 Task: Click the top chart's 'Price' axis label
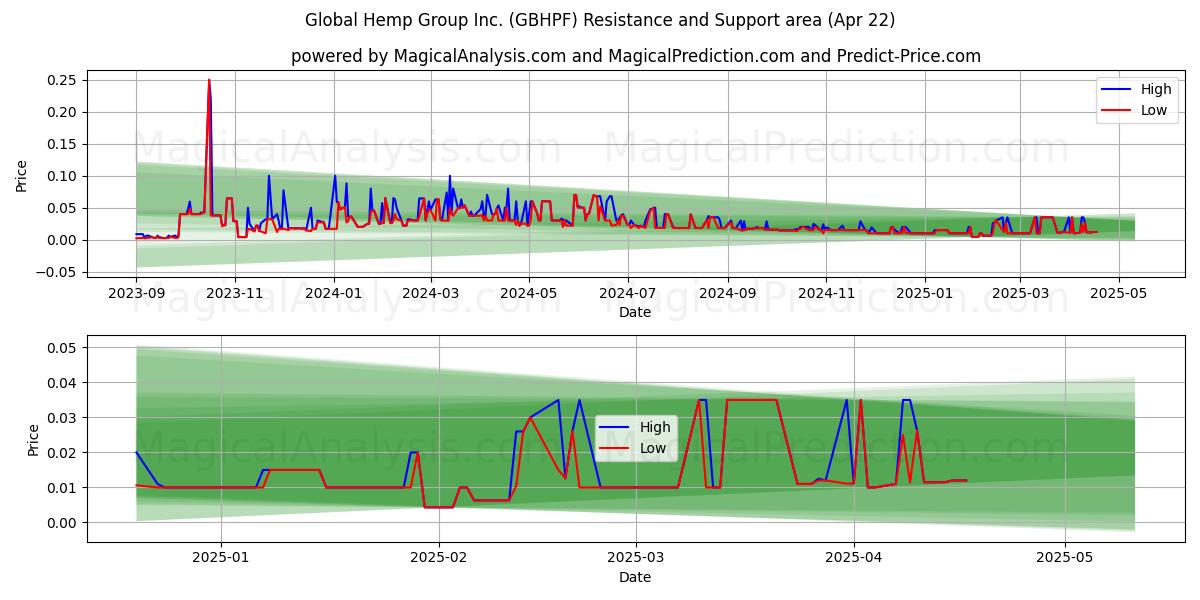22,174
